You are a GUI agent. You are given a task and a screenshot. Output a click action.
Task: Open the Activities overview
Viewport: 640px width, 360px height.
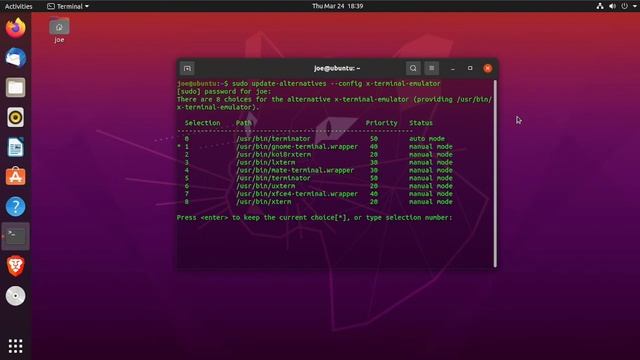tap(18, 6)
